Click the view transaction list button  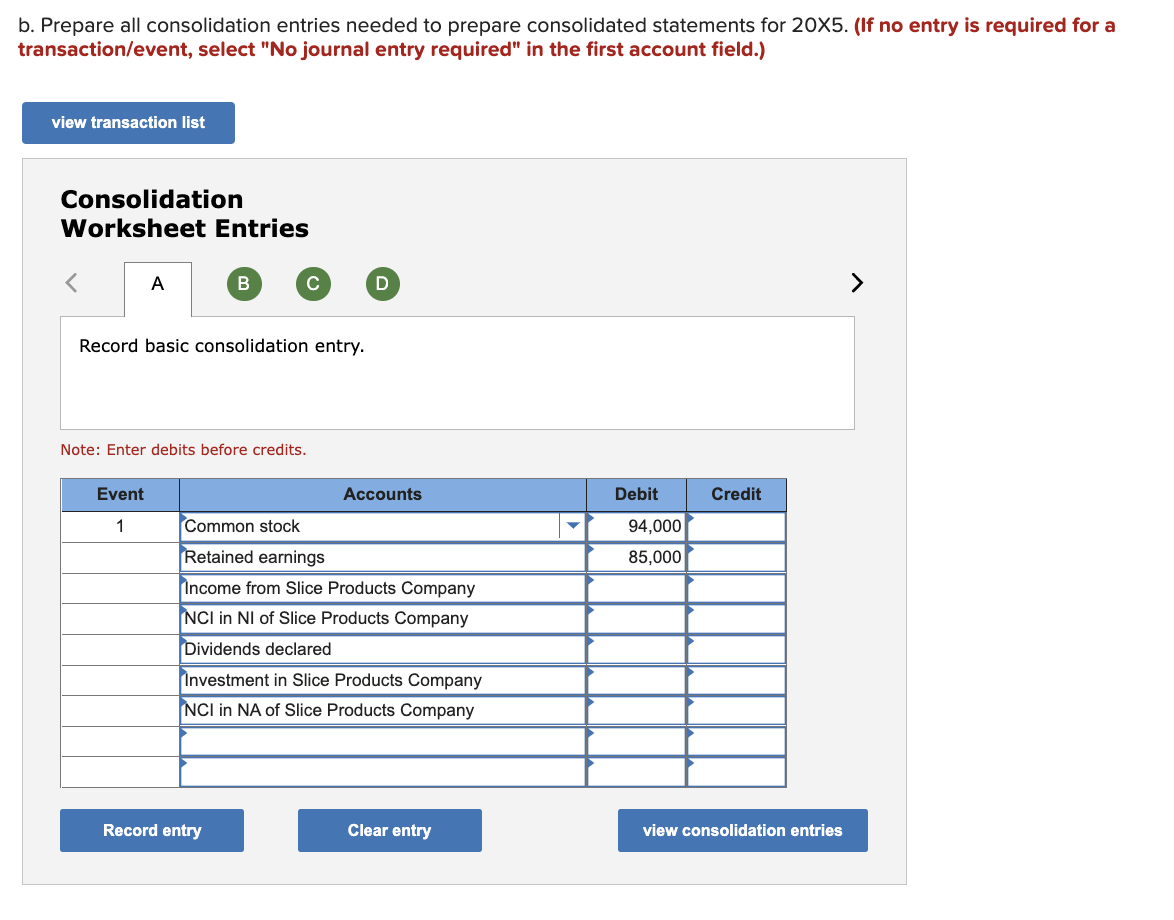click(x=128, y=122)
